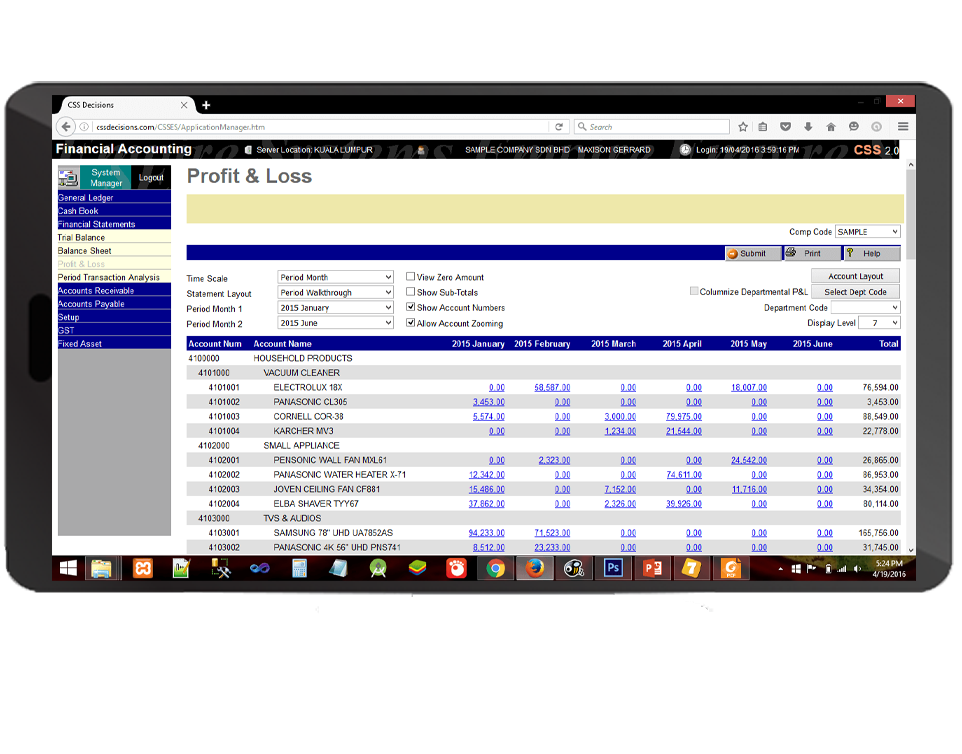
Task: Click the browser back arrow button
Action: (x=66, y=127)
